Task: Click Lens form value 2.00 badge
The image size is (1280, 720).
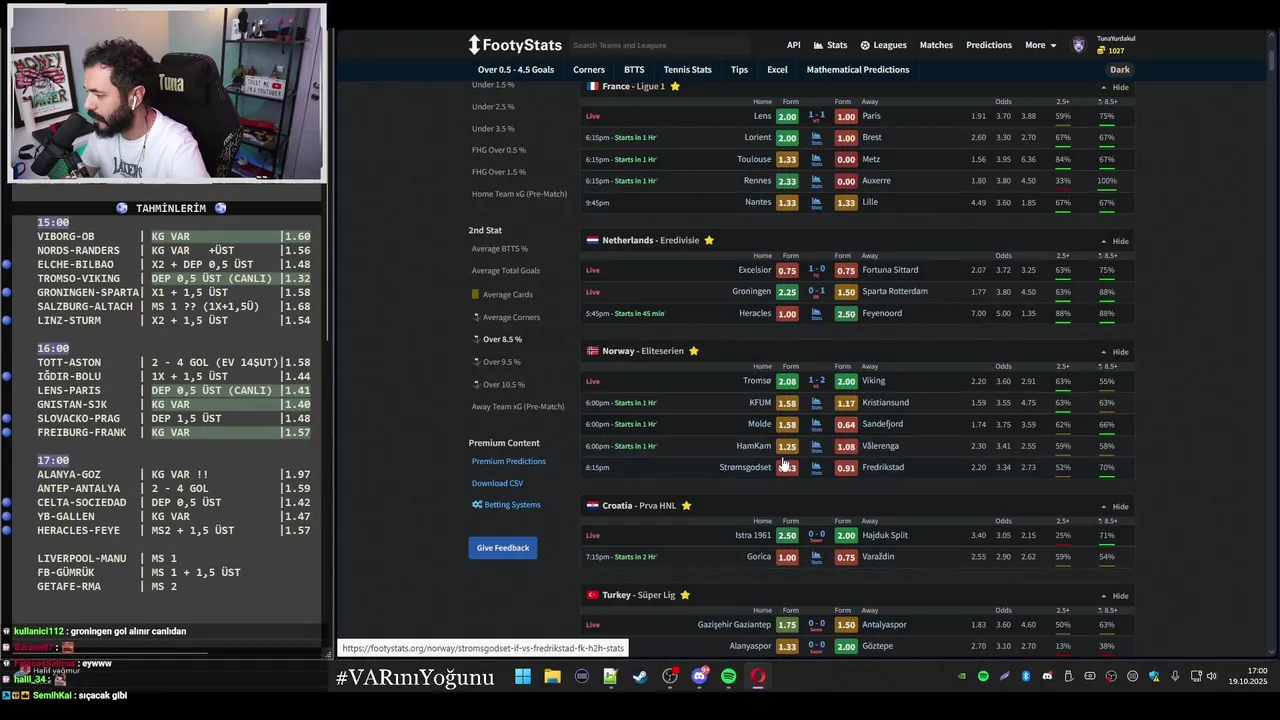Action: point(787,117)
